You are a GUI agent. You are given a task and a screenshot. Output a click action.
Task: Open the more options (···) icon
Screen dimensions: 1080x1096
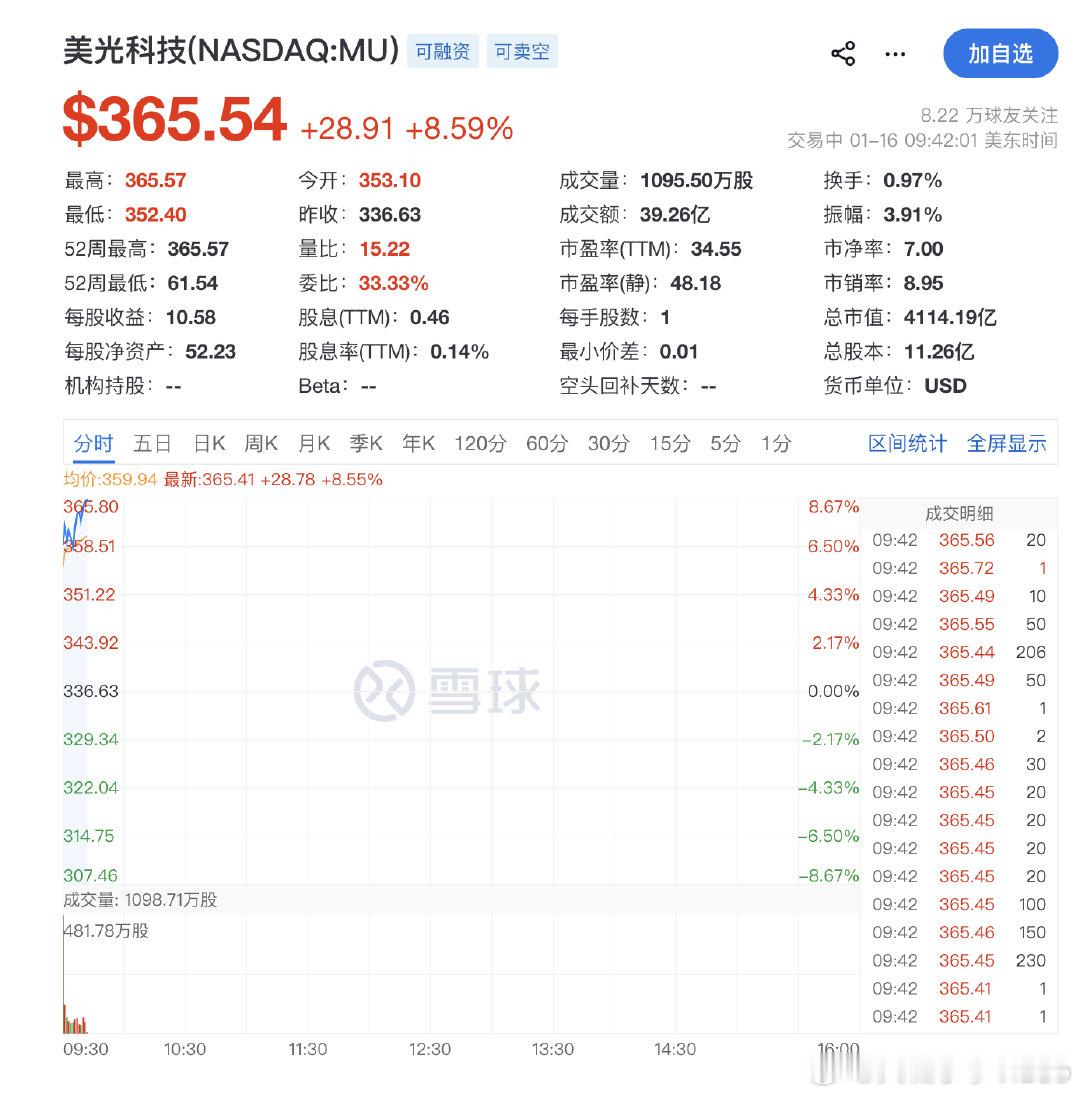(895, 56)
